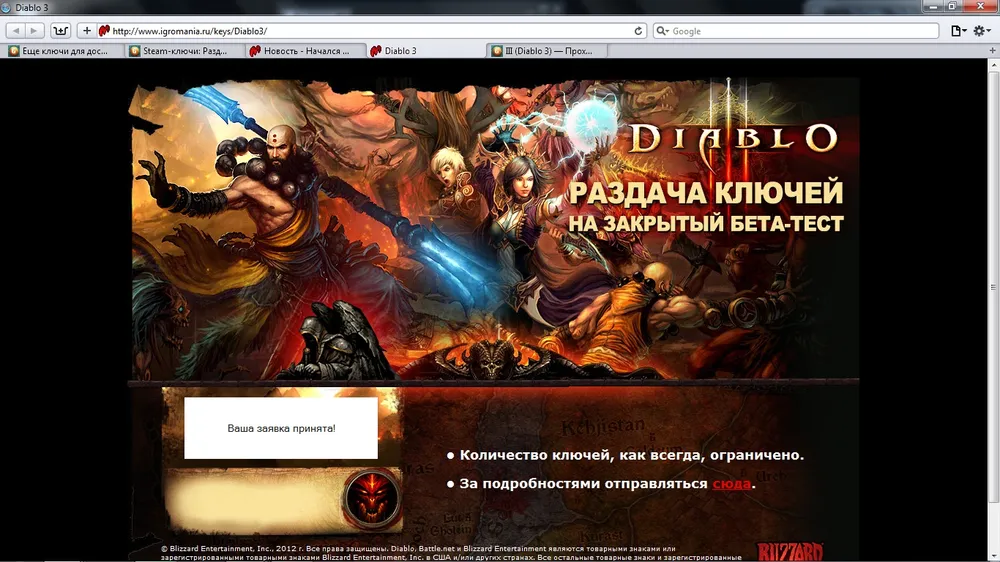Open the settings gear menu
The width and height of the screenshot is (1000, 562).
[981, 31]
